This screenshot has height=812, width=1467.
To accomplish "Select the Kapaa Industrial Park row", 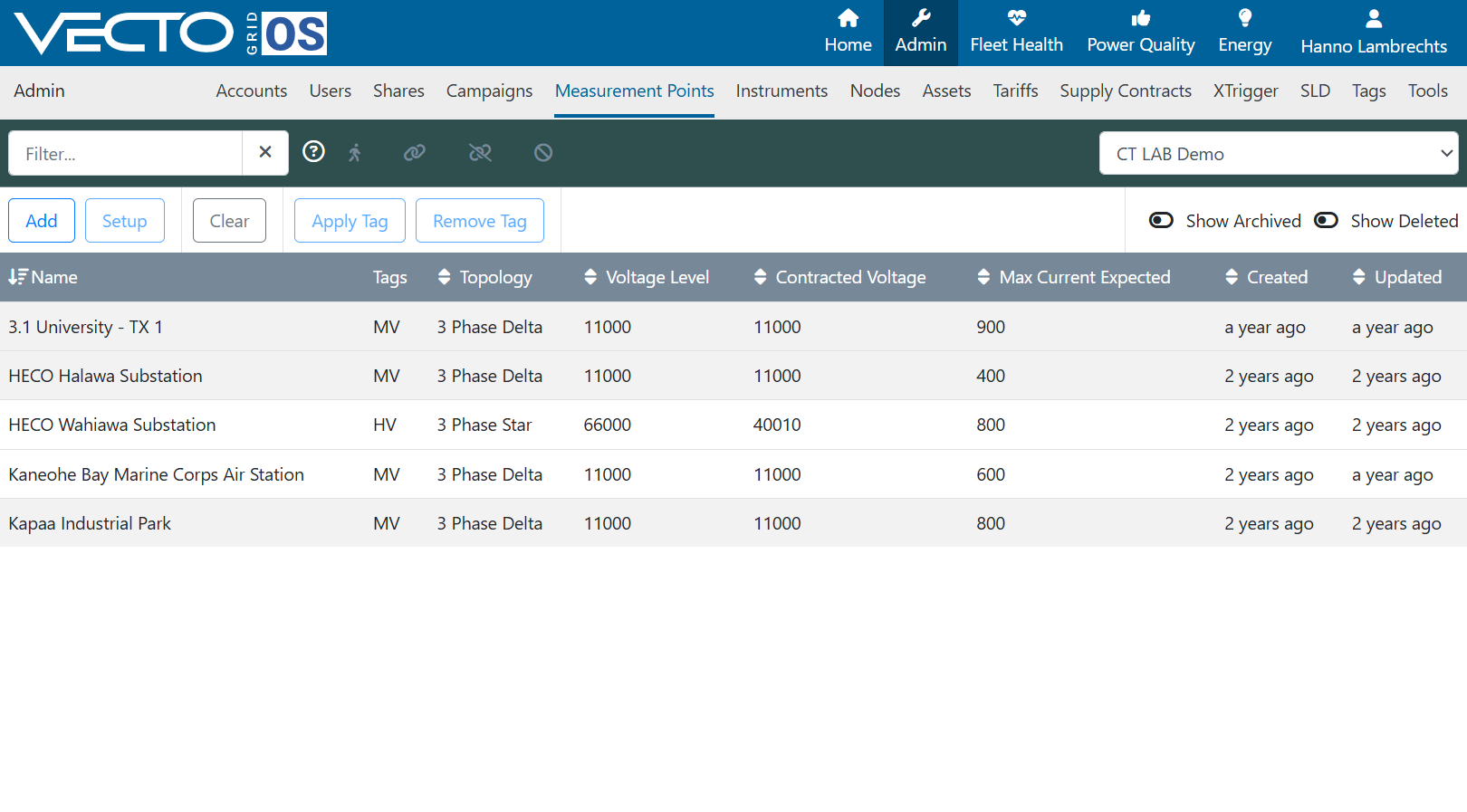I will click(733, 523).
